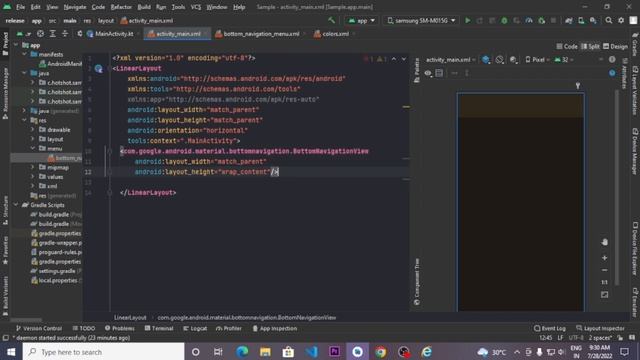Viewport: 640px width, 360px height.
Task: Click the Sync Project with Gradle icon
Action: [x=568, y=20]
